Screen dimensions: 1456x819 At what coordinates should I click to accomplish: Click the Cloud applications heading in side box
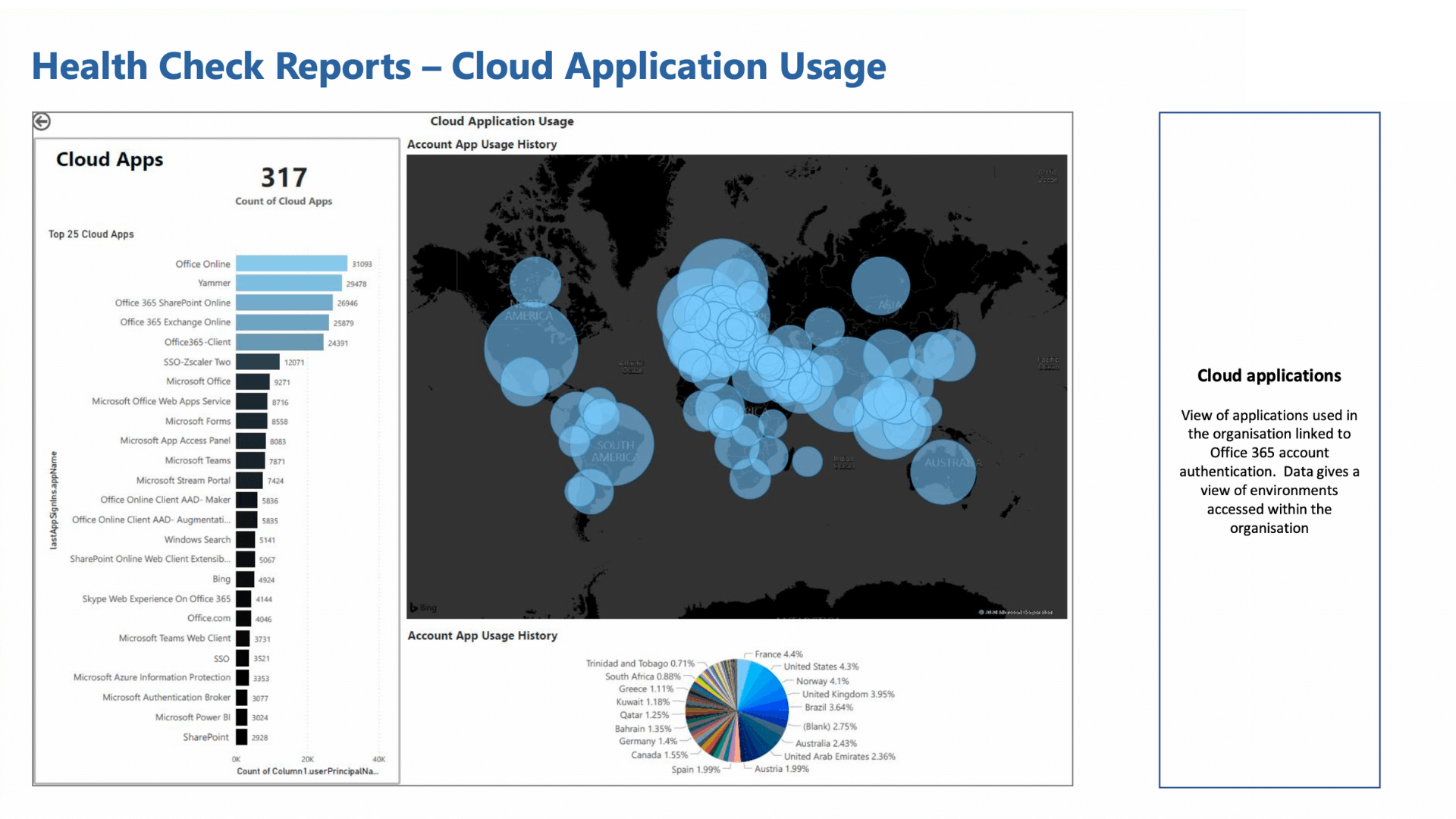coord(1269,375)
